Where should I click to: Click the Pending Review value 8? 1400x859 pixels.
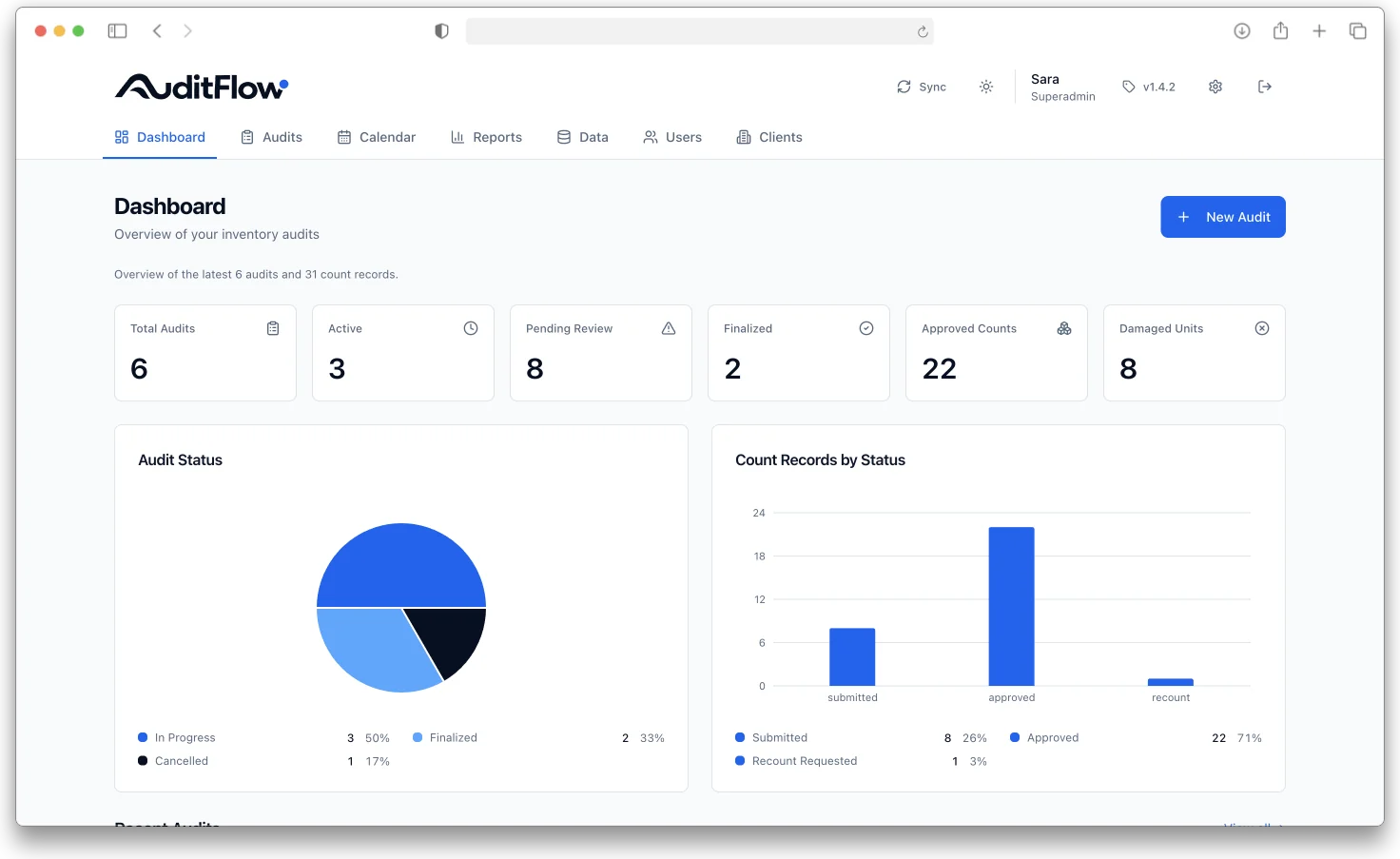click(535, 368)
